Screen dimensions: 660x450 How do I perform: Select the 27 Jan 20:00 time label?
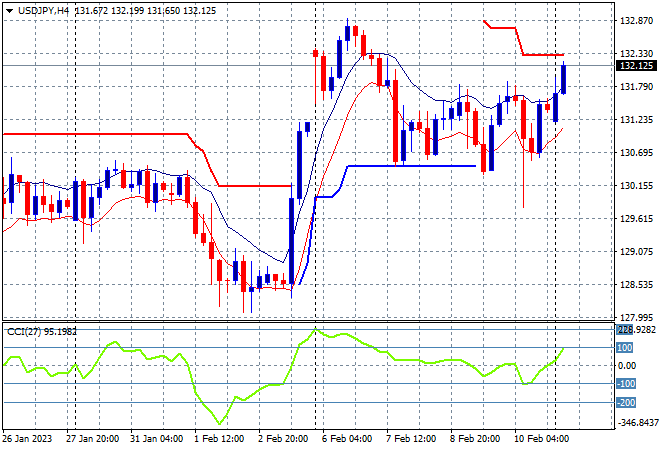(93, 439)
